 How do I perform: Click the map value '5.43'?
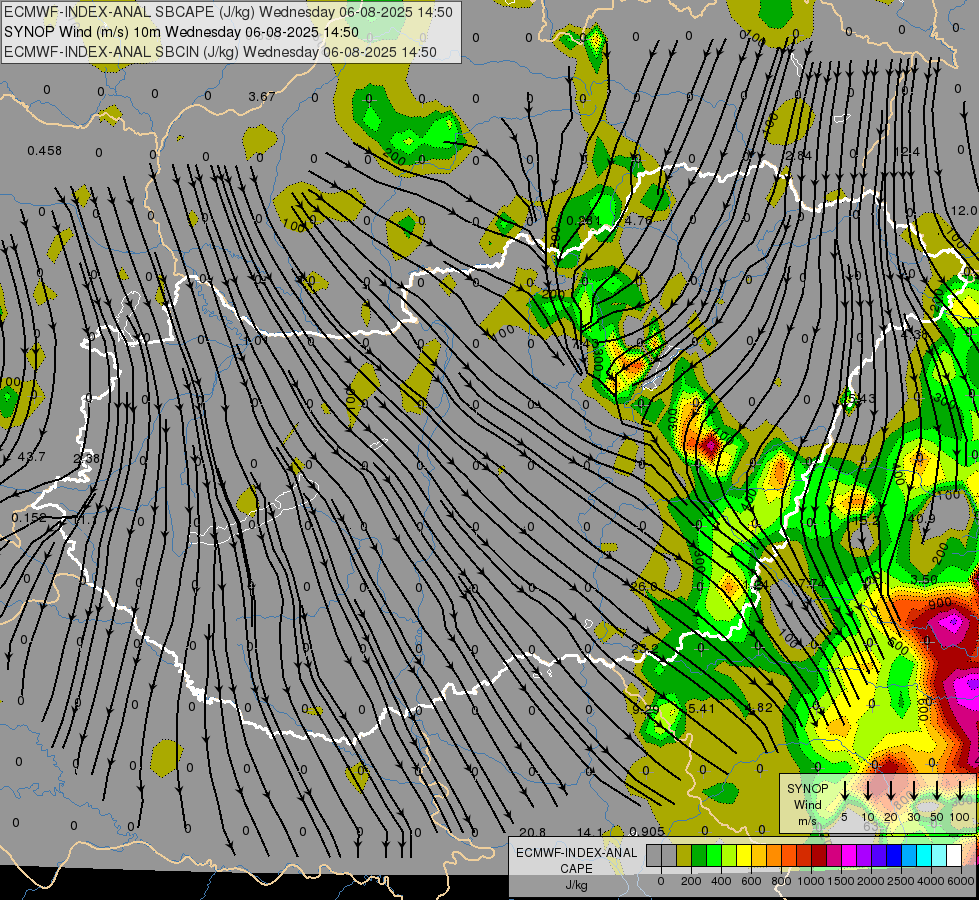tap(862, 398)
